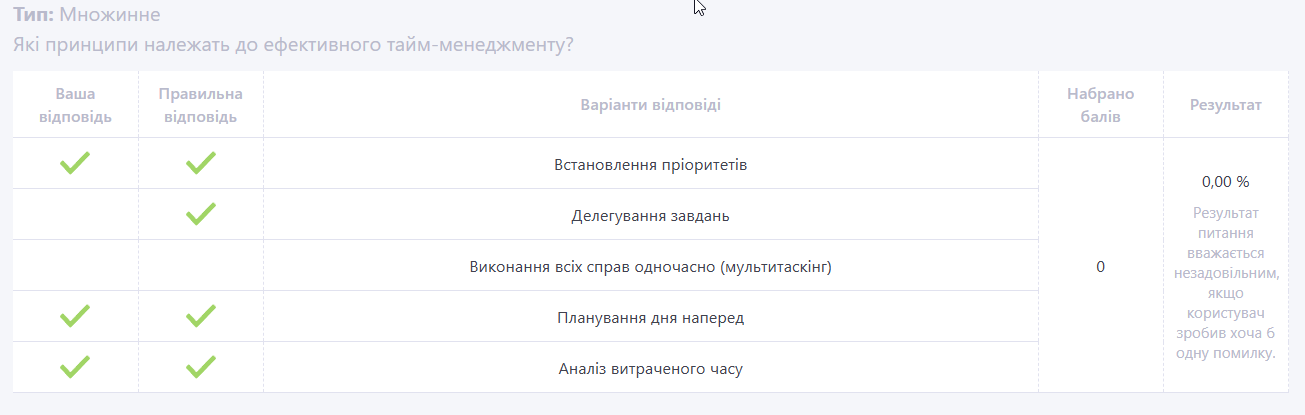Click the Варіанти відповіді column header
Viewport: 1305px width, 415px height.
click(650, 105)
